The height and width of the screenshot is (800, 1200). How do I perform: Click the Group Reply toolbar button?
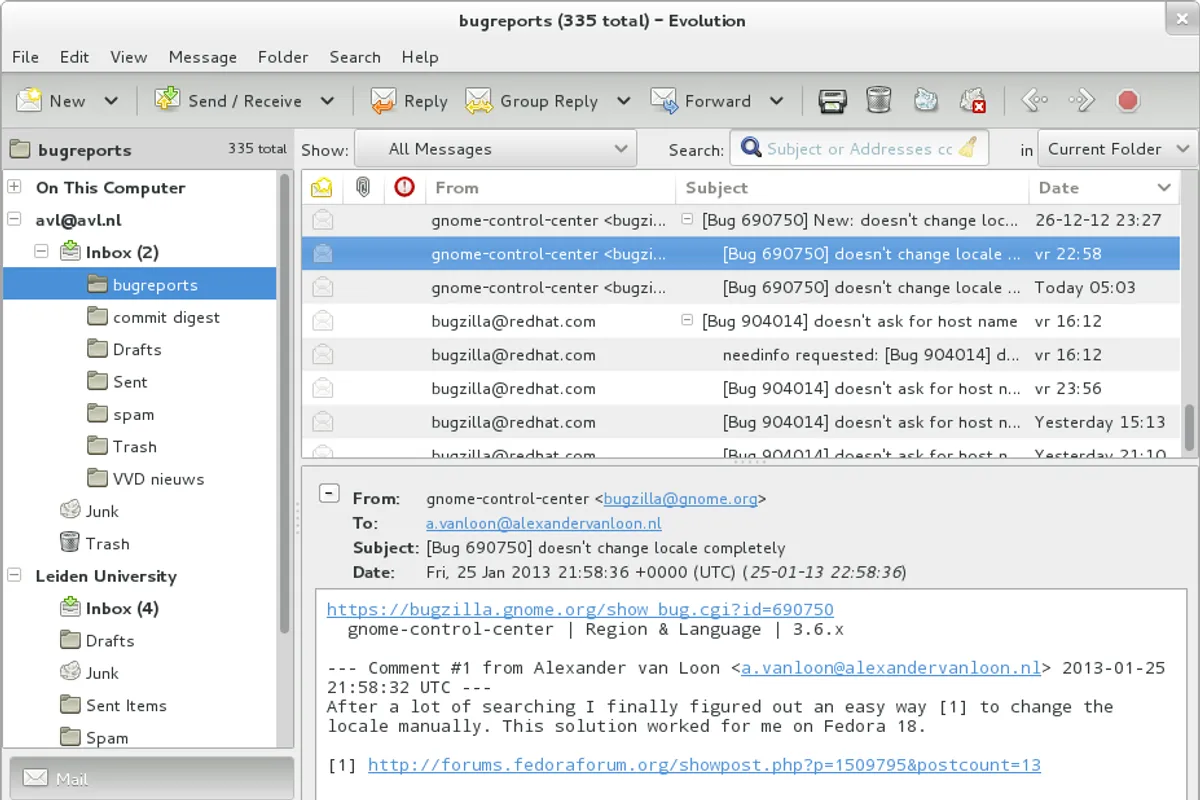point(532,100)
